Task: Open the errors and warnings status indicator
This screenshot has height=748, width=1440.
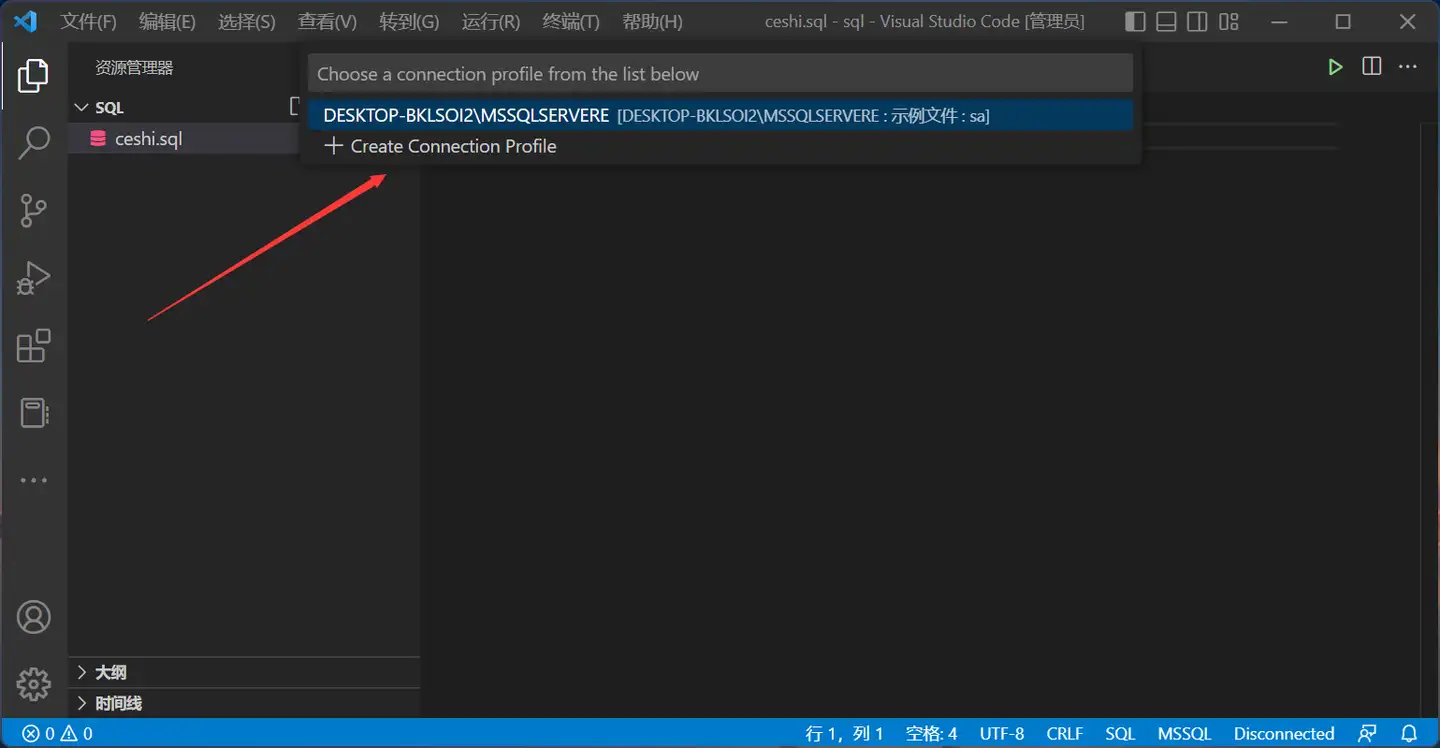Action: click(58, 734)
